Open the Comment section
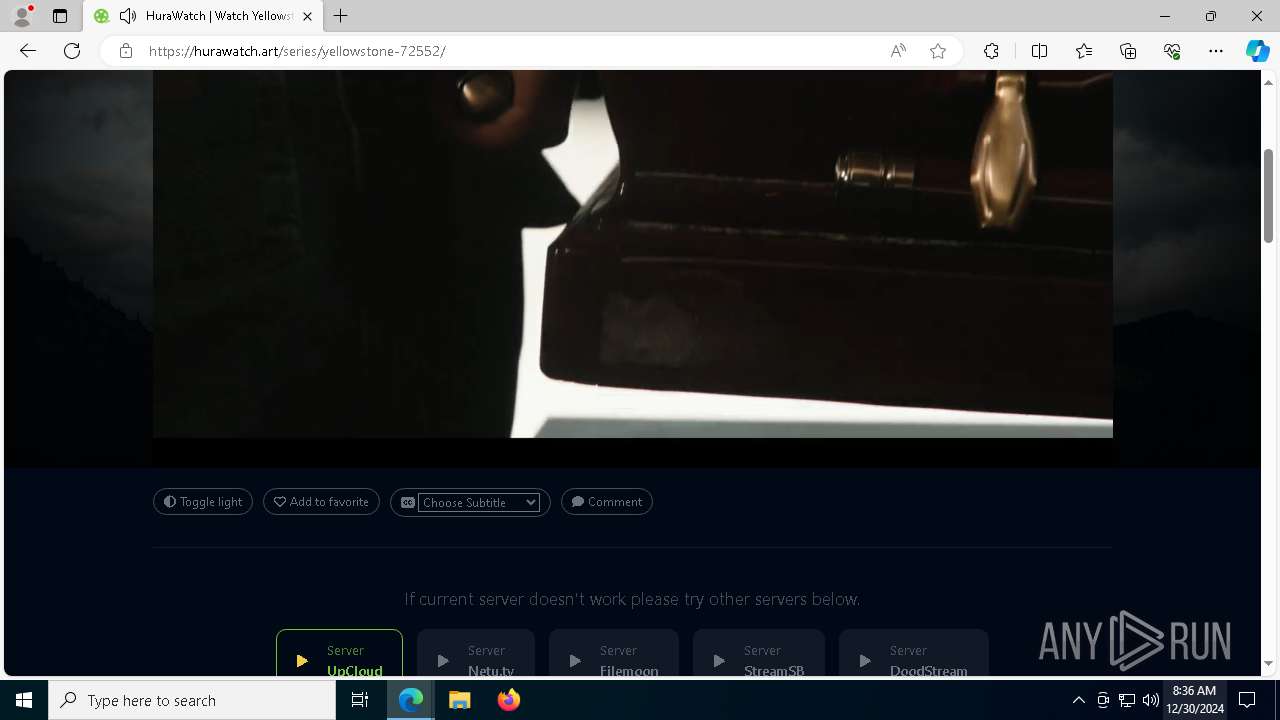The image size is (1280, 720). coord(607,502)
